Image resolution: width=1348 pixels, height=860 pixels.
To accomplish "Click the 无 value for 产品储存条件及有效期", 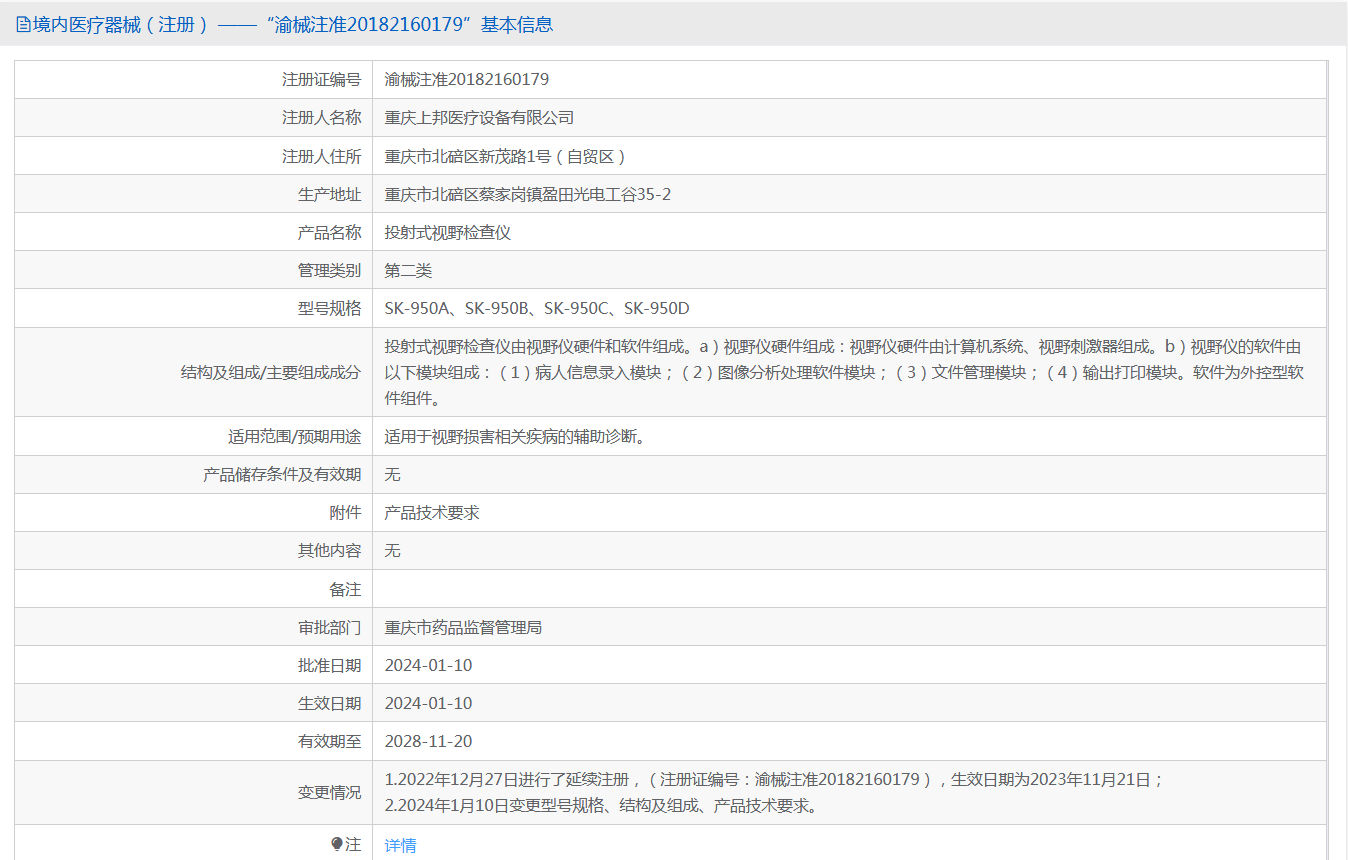I will pyautogui.click(x=393, y=474).
